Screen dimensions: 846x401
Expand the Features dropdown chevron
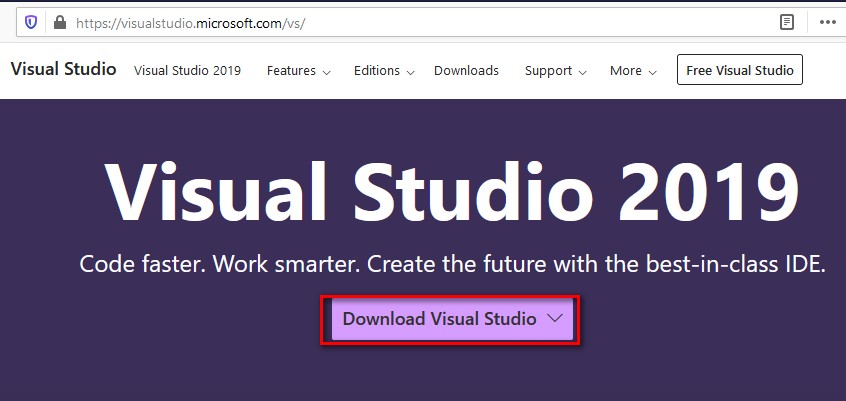326,72
